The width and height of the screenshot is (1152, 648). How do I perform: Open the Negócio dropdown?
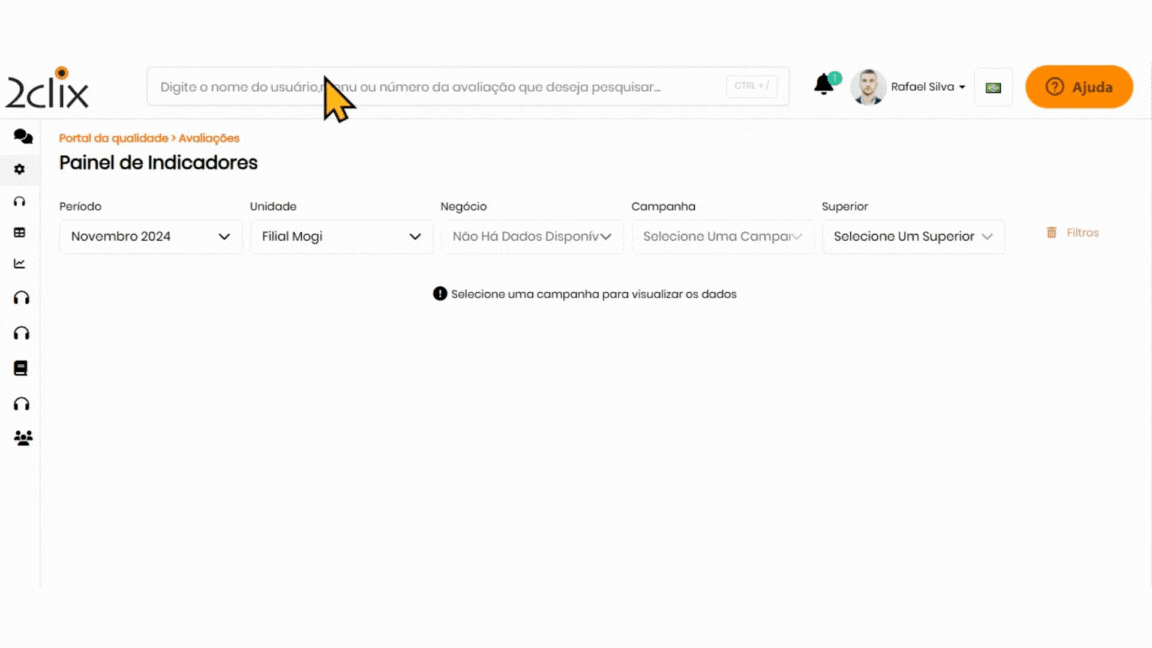click(x=531, y=237)
